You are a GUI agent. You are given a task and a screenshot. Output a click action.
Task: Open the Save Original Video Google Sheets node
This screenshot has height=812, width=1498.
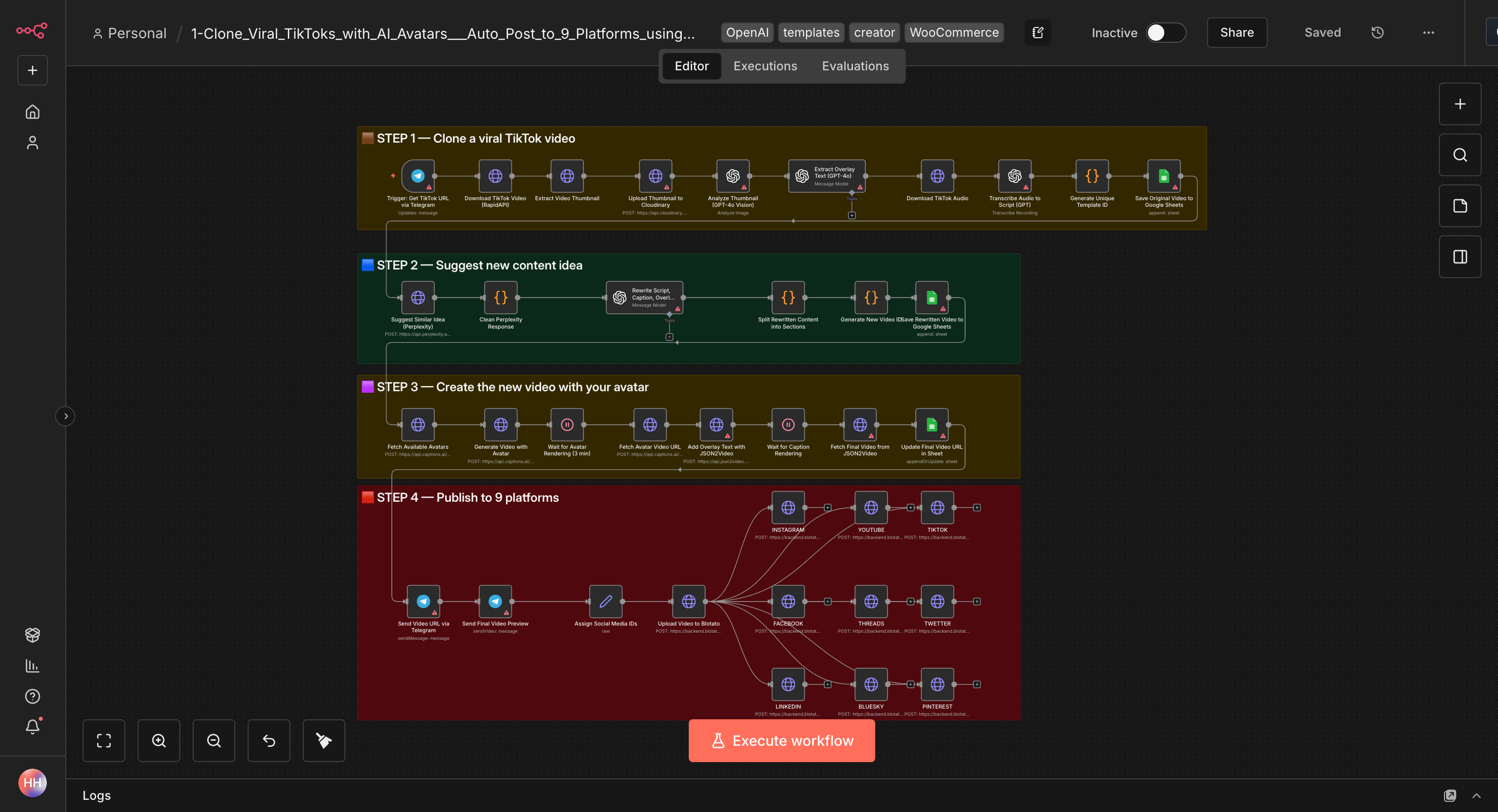click(x=1164, y=176)
